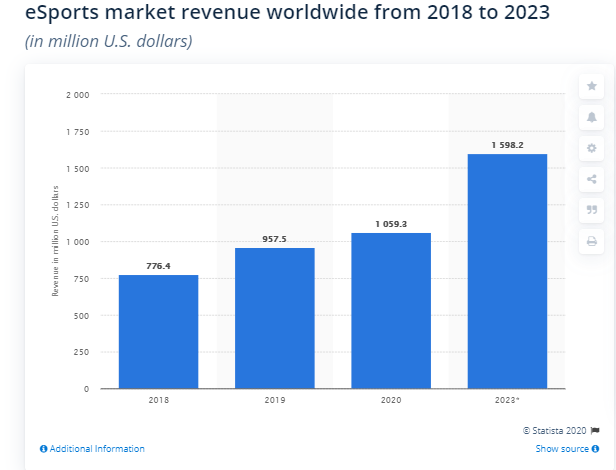Click the info icon after Show source
616x470 pixels.
(595, 449)
